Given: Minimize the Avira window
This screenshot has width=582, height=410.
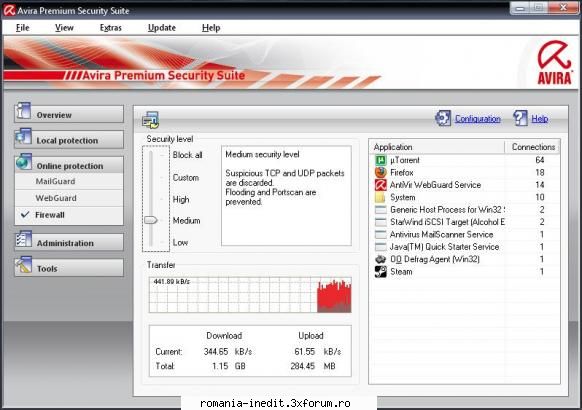Looking at the screenshot, I should [520, 8].
